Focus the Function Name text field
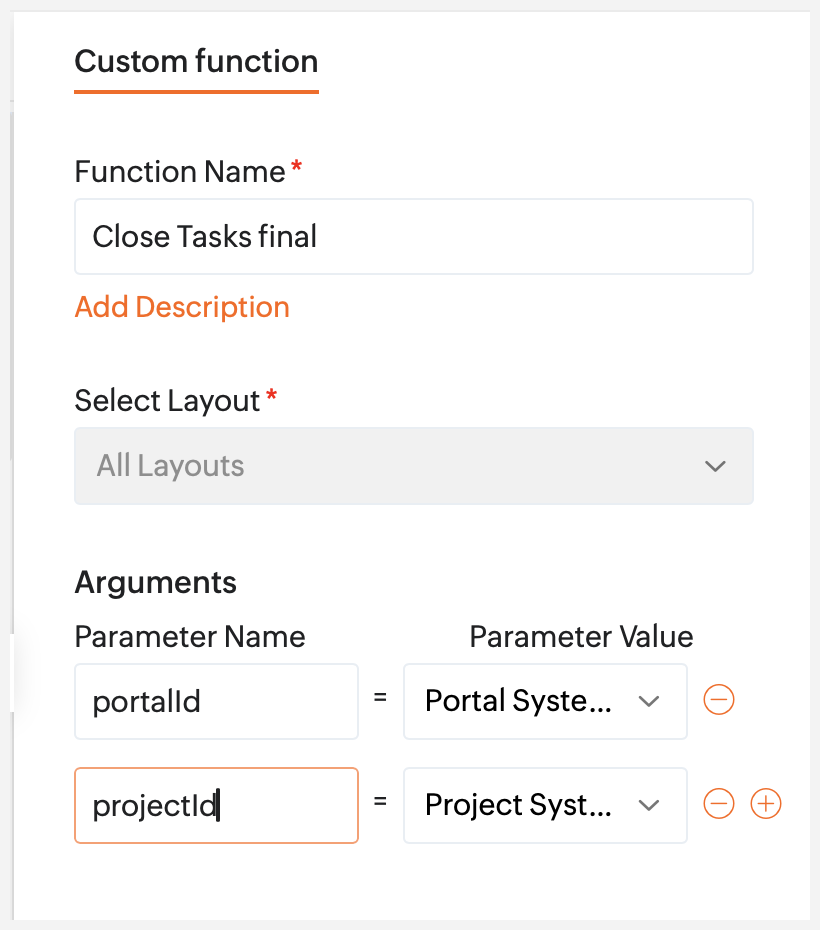Viewport: 820px width, 930px height. (x=413, y=237)
